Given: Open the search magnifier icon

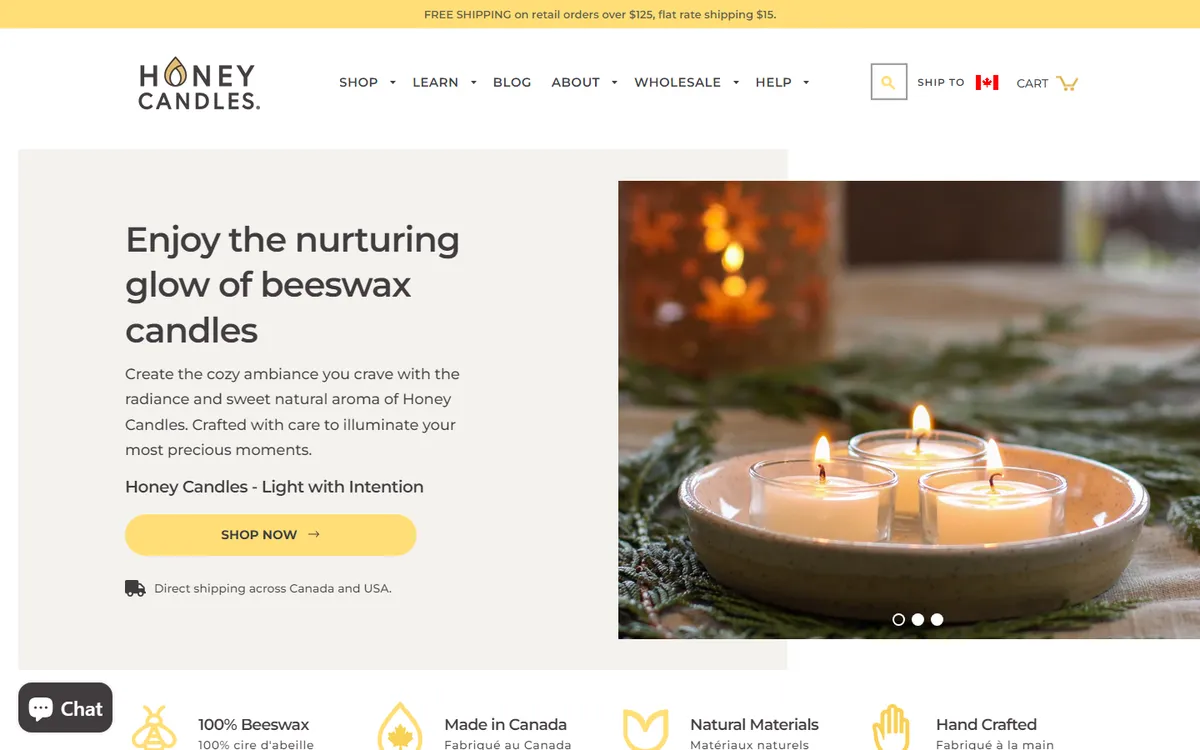Looking at the screenshot, I should (889, 82).
